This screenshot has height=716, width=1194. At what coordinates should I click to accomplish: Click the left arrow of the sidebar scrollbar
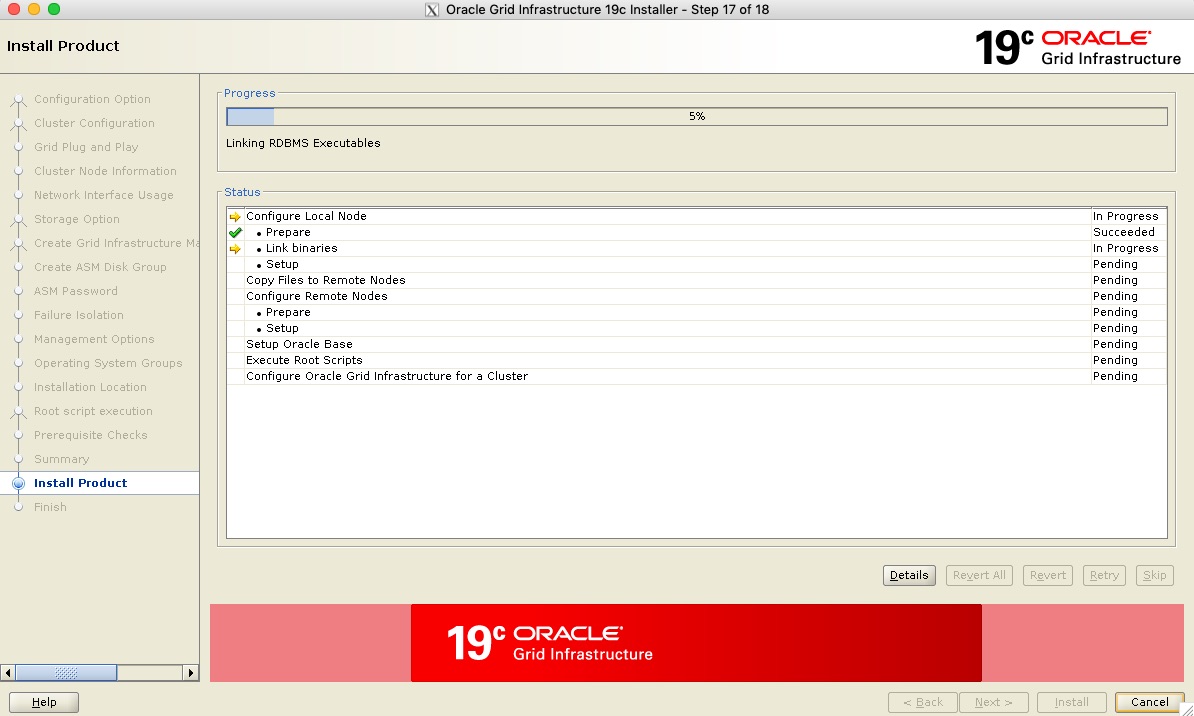click(8, 673)
